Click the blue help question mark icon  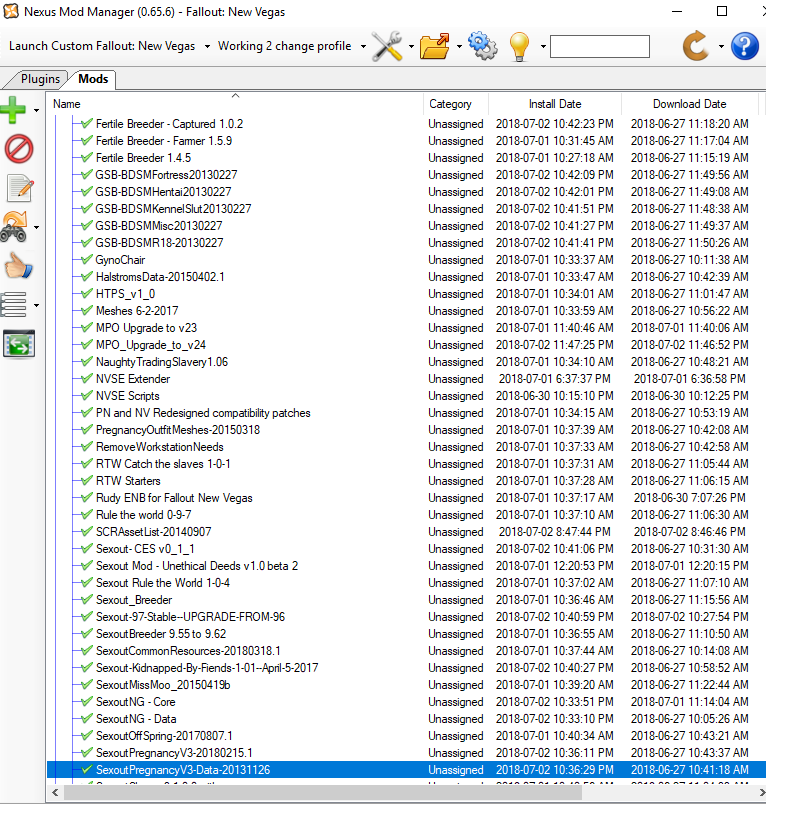745,46
